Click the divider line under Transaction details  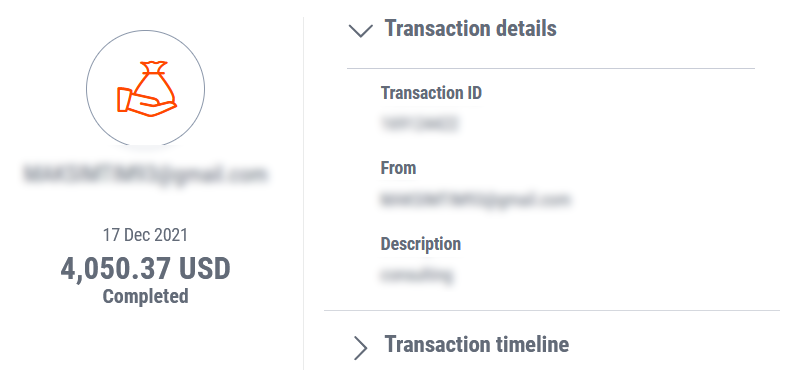pyautogui.click(x=551, y=68)
